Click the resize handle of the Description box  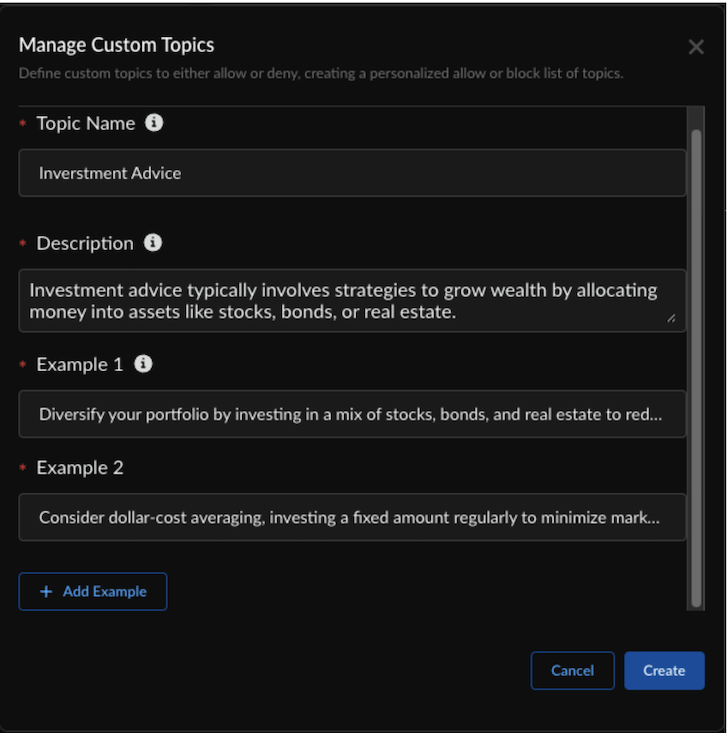pyautogui.click(x=671, y=318)
